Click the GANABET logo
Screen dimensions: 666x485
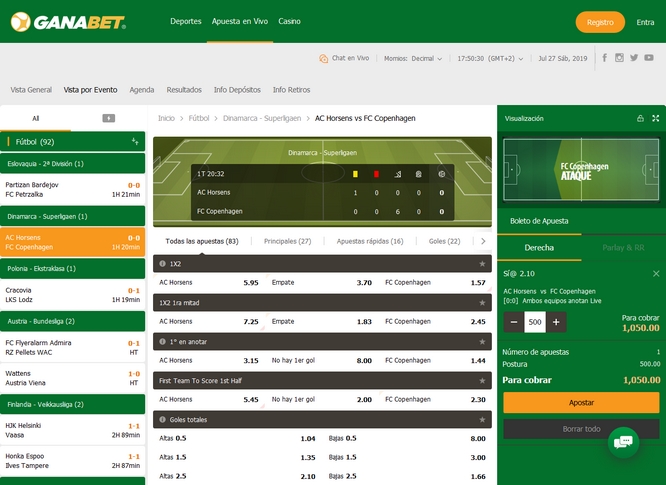tap(68, 22)
